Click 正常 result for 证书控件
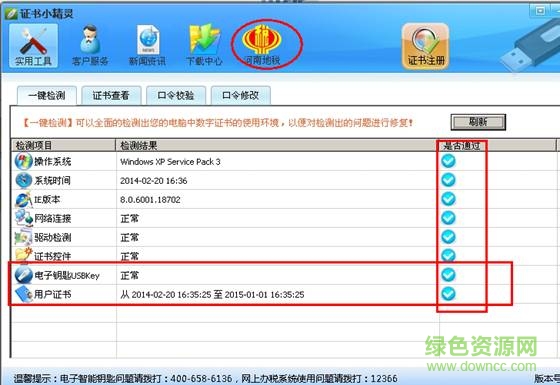Screen dimensions: 560x385 coord(129,256)
